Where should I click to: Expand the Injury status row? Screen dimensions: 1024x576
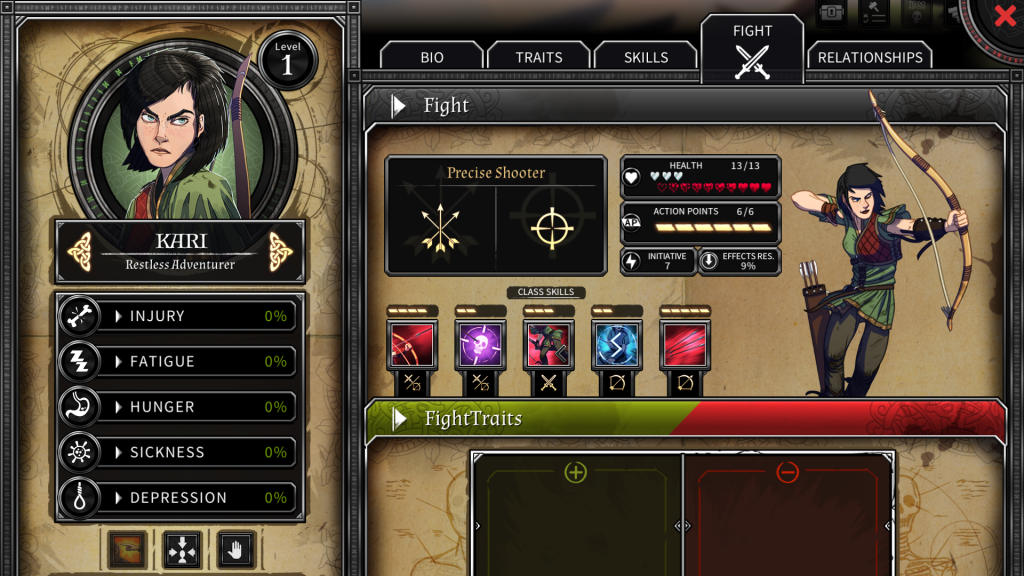coord(179,316)
